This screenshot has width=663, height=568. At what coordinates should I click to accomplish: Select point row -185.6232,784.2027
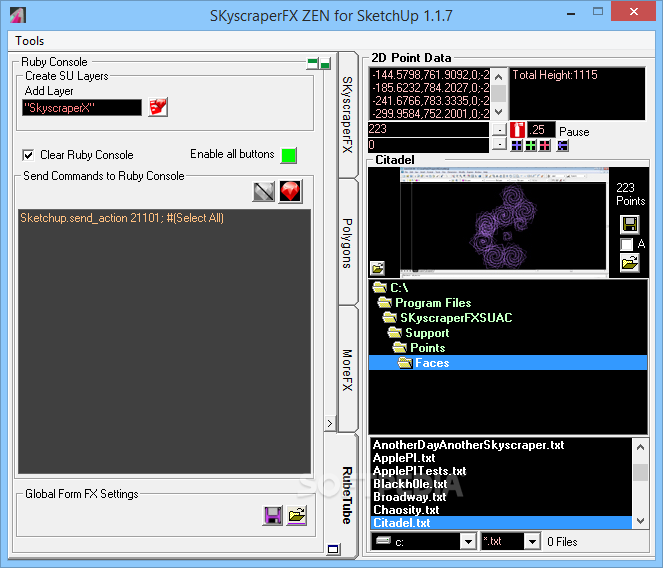430,88
